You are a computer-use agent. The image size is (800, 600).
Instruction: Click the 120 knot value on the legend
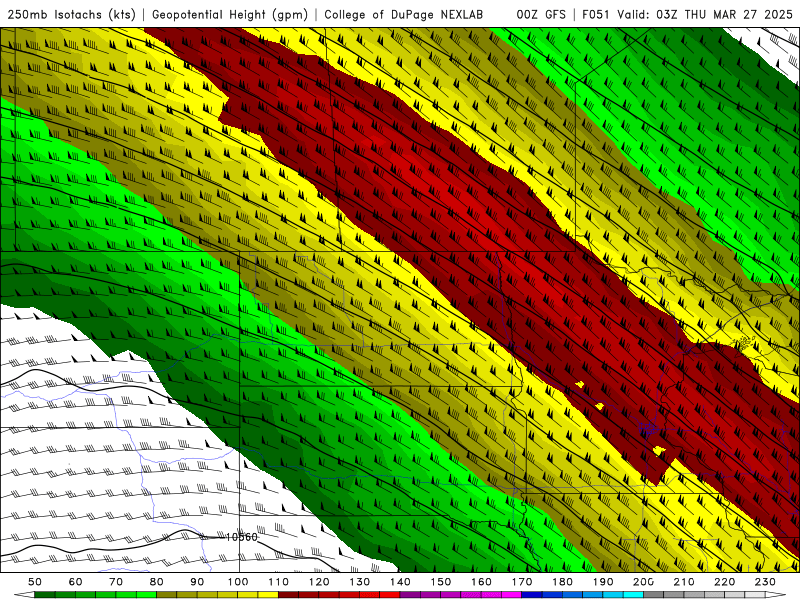tap(319, 582)
